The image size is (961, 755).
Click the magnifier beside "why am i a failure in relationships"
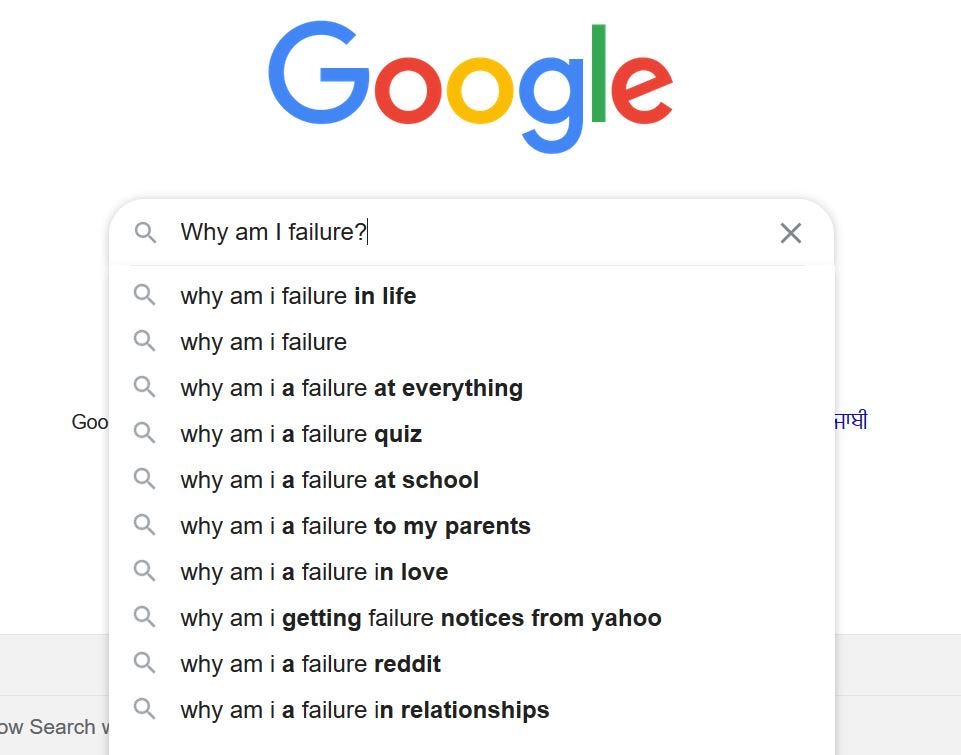[x=145, y=710]
